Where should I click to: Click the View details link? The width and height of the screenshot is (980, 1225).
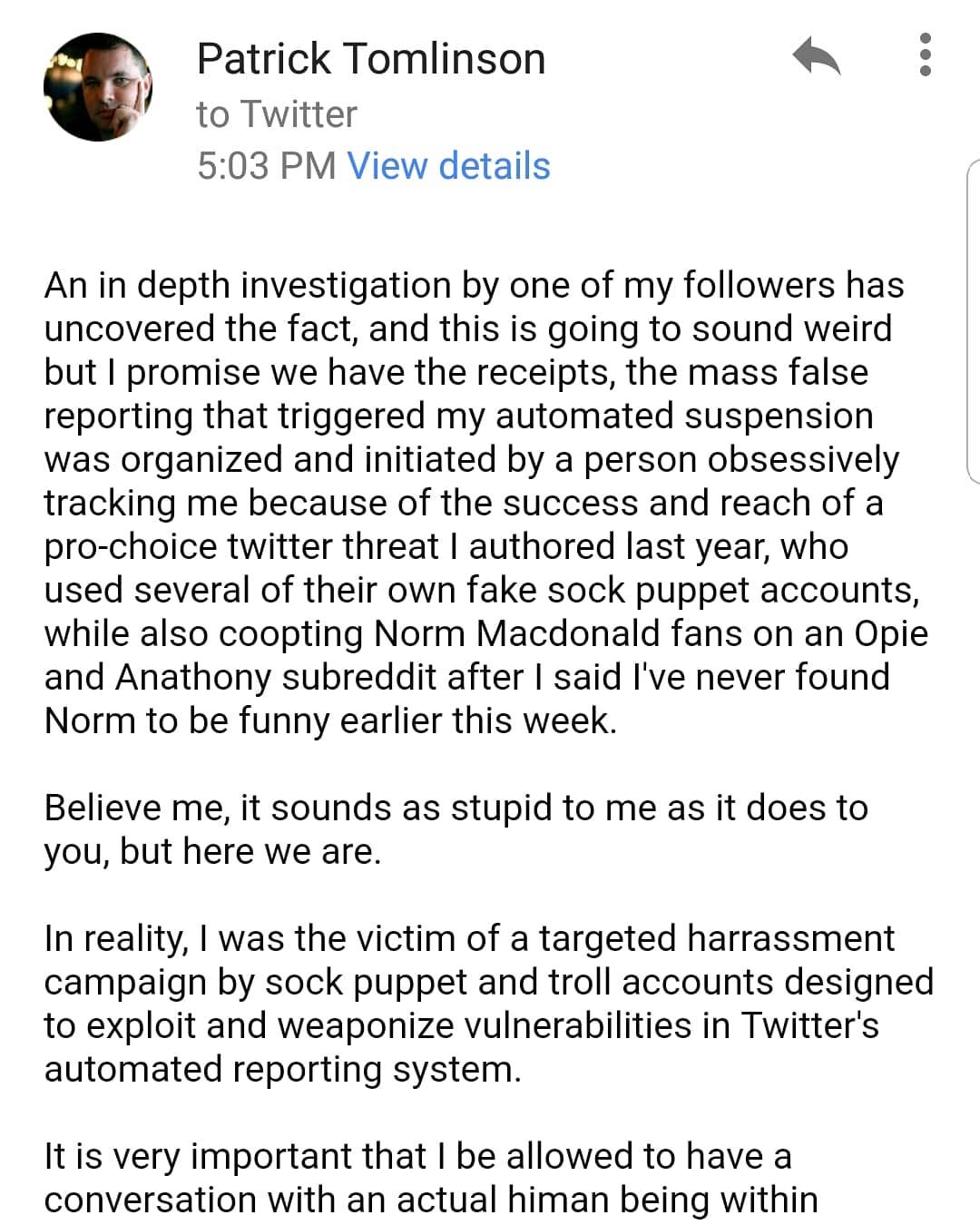tap(448, 166)
